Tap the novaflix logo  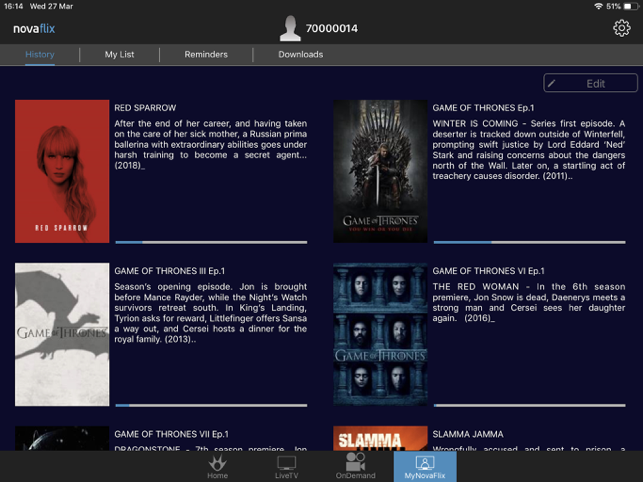[x=34, y=28]
